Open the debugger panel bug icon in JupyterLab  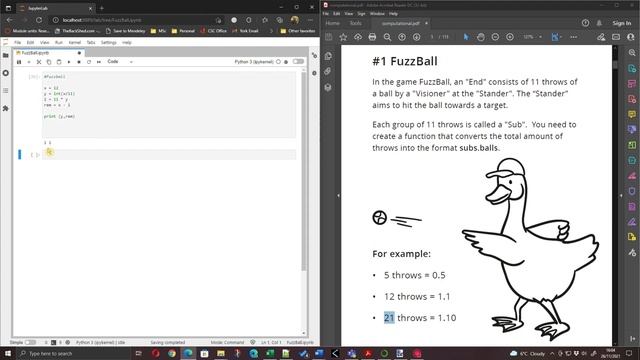(314, 73)
